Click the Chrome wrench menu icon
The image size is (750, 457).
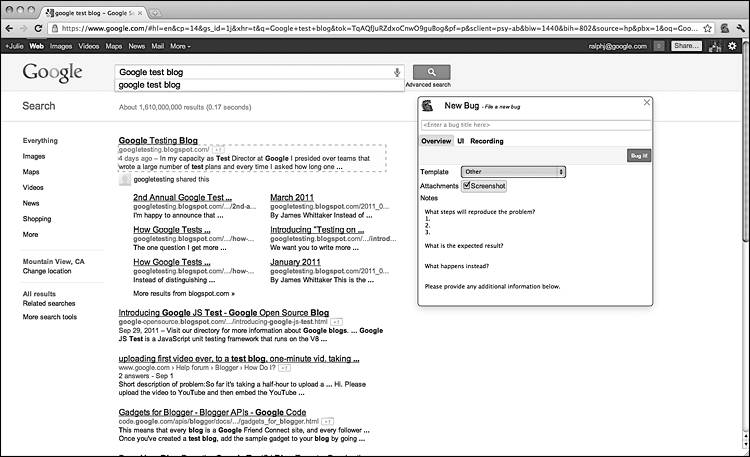[741, 29]
